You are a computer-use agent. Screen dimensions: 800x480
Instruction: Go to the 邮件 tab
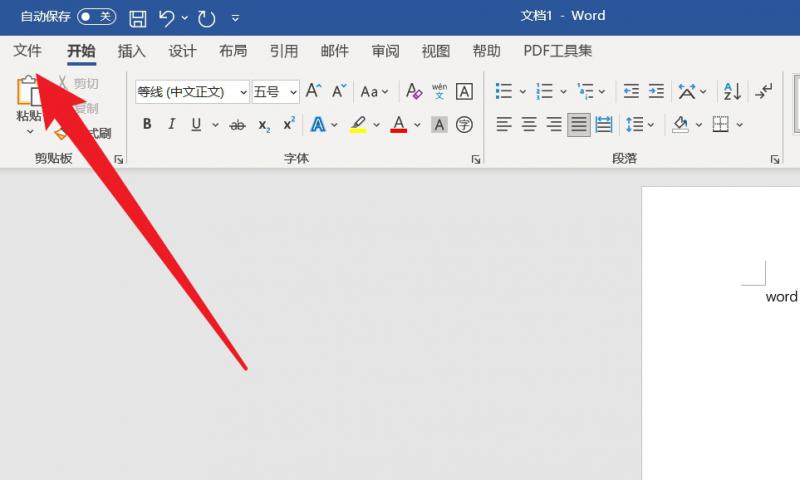tap(335, 51)
